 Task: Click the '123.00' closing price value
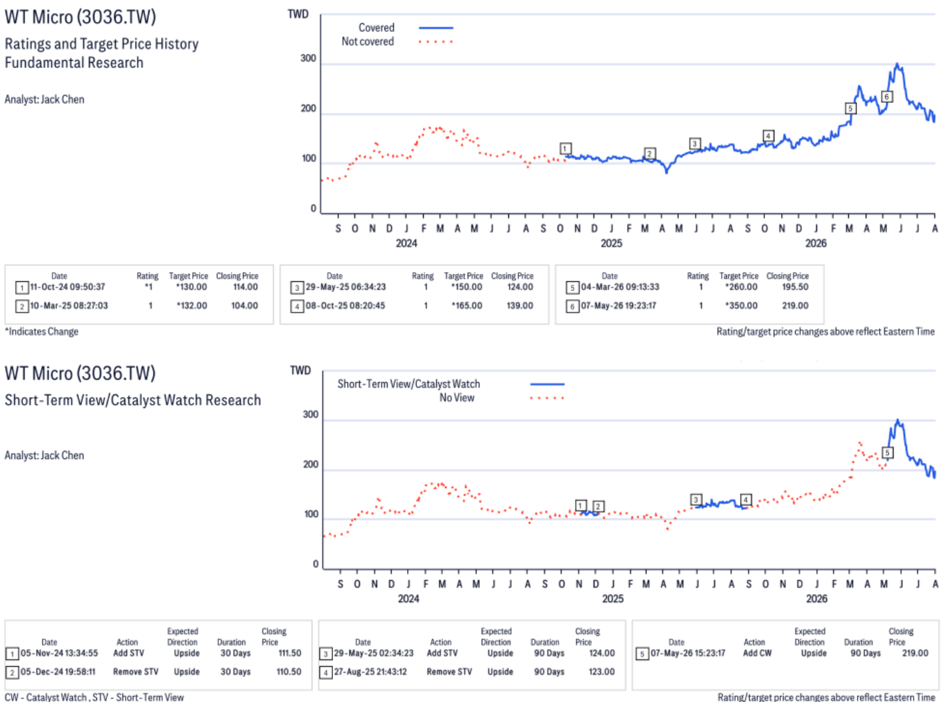(602, 671)
